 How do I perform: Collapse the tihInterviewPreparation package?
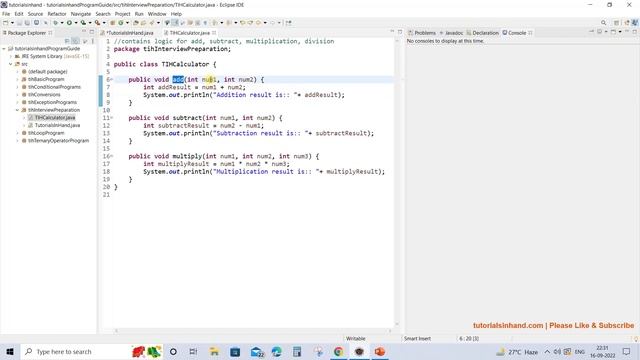coord(18,110)
